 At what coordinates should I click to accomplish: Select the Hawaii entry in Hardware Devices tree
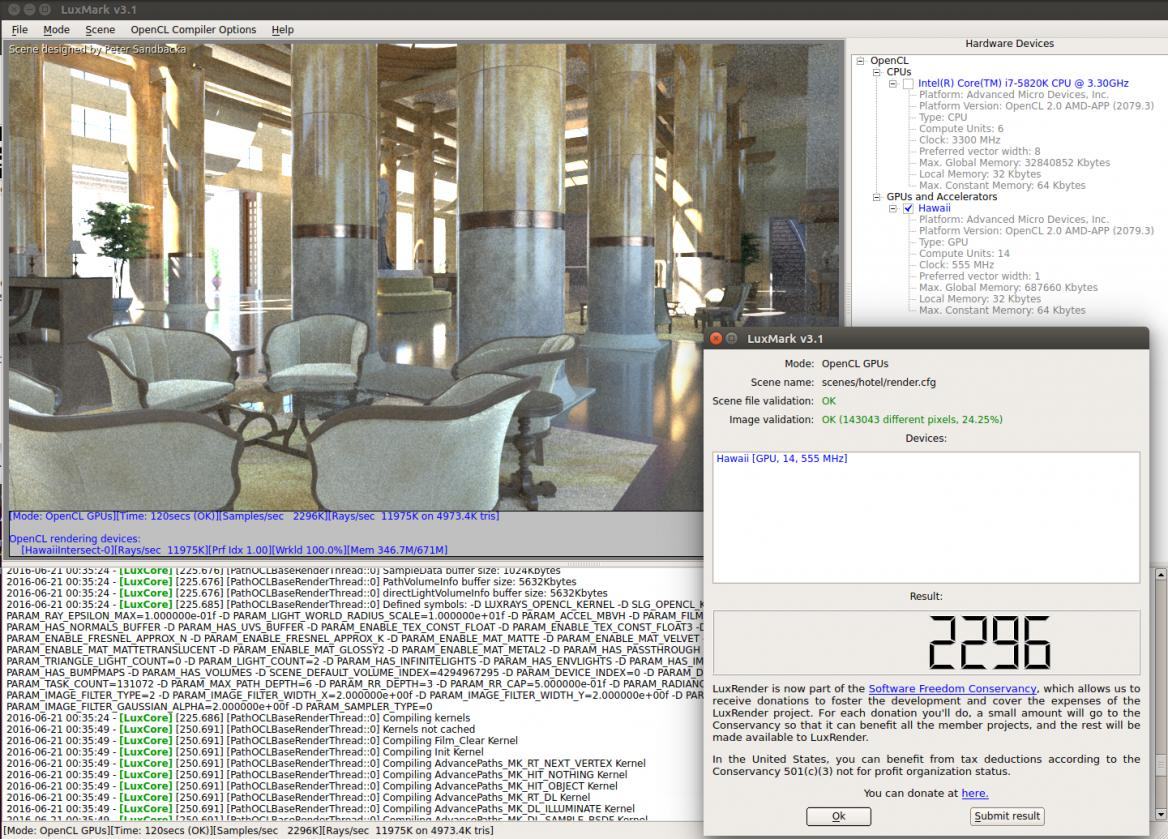(x=934, y=209)
